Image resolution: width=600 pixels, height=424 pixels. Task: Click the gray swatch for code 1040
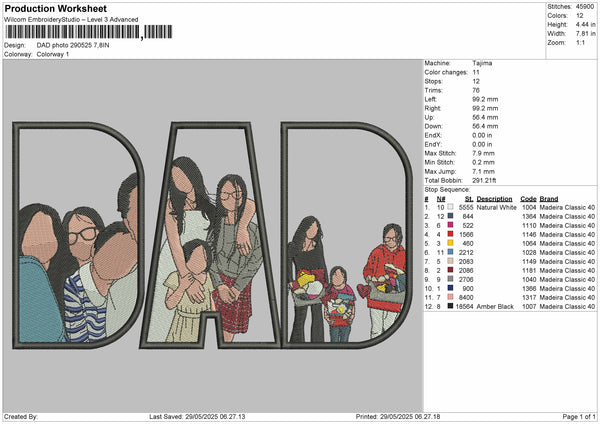450,279
